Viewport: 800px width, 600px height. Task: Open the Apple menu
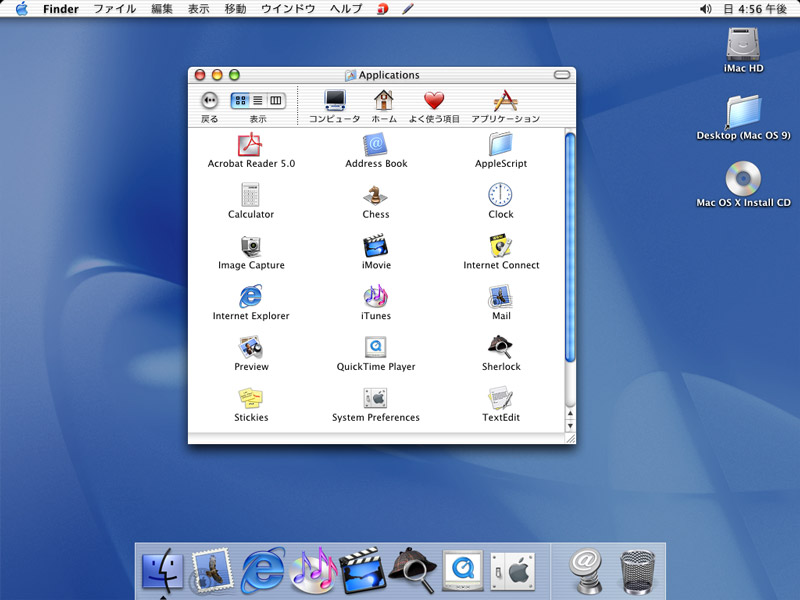pos(21,9)
